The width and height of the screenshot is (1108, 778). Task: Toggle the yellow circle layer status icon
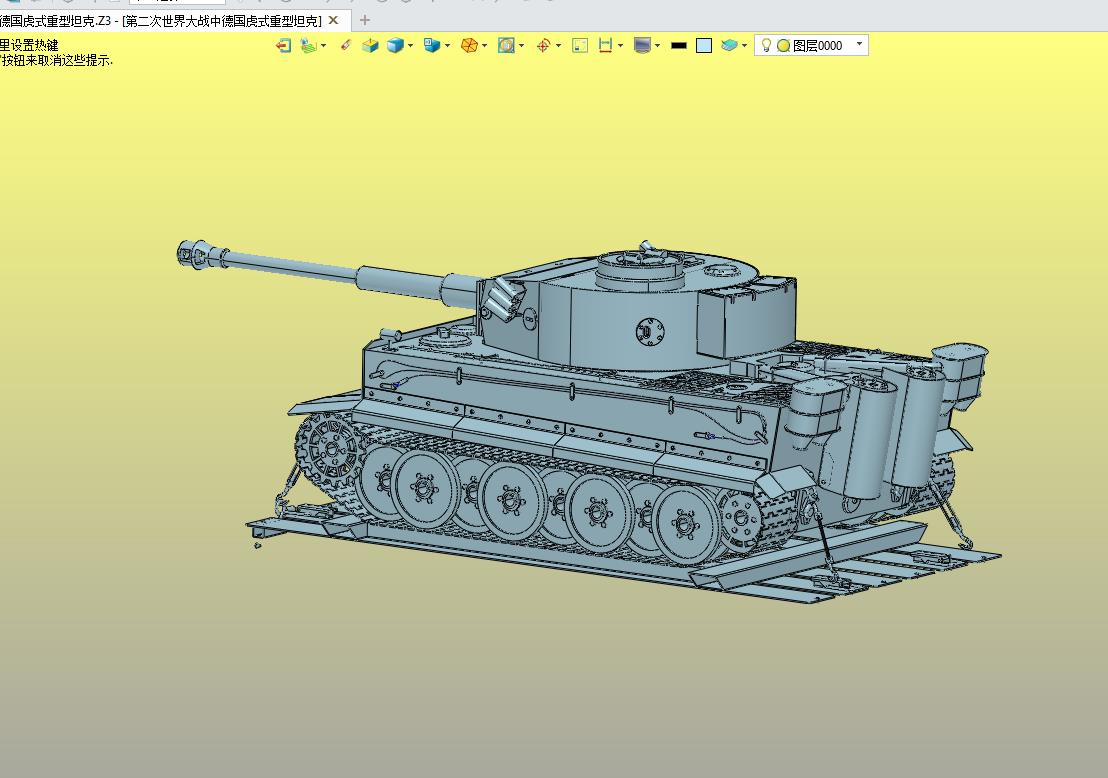point(783,45)
